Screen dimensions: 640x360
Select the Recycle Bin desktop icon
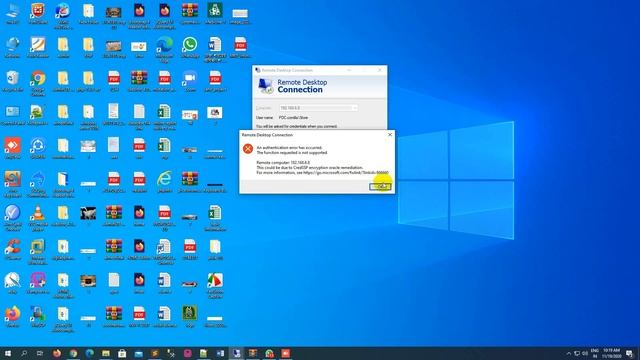pyautogui.click(x=12, y=81)
